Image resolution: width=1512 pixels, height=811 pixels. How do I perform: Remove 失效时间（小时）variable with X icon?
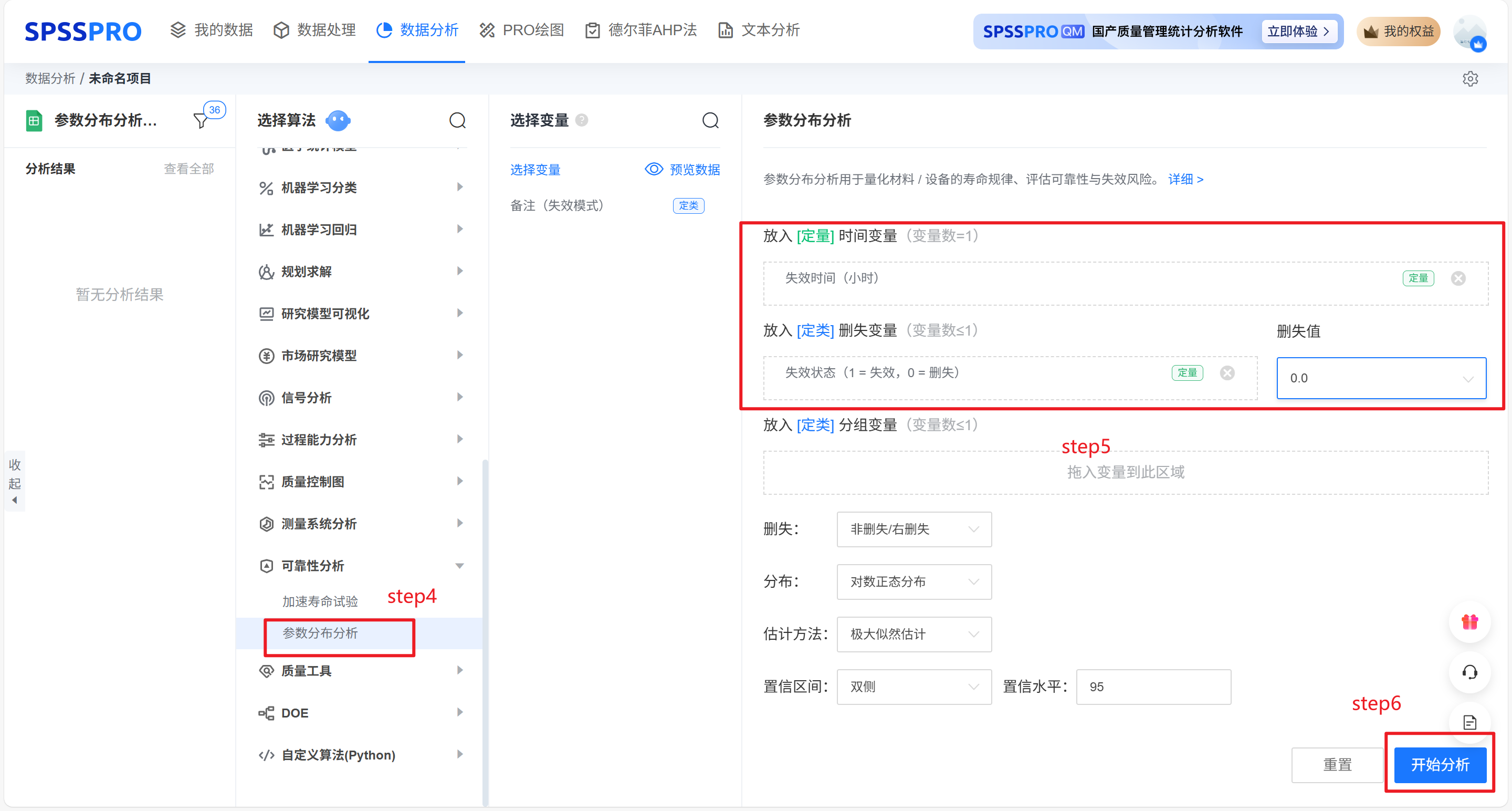click(x=1458, y=278)
